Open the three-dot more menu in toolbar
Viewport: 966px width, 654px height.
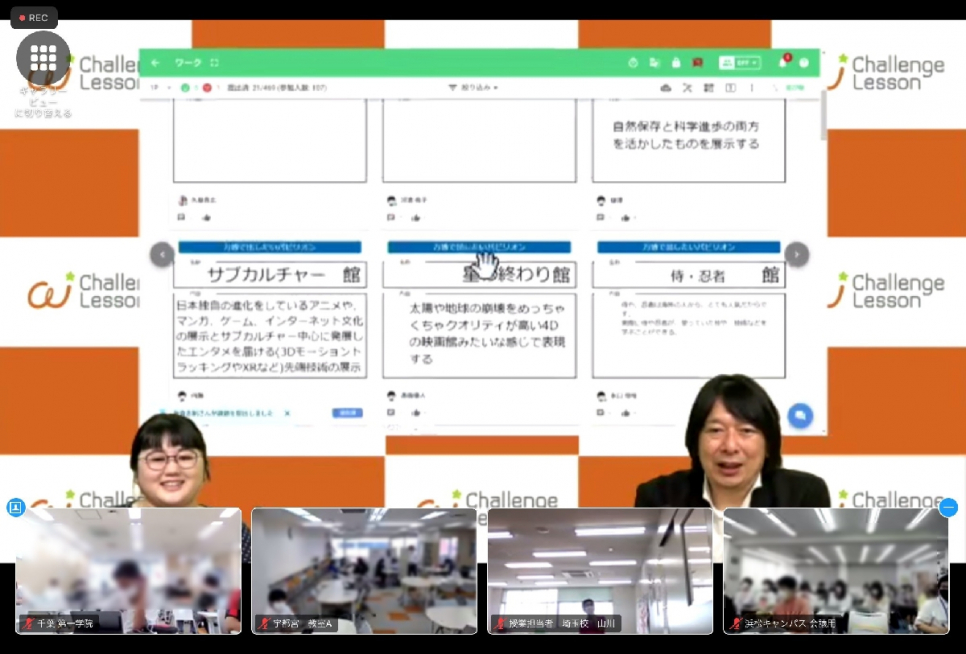tap(752, 88)
